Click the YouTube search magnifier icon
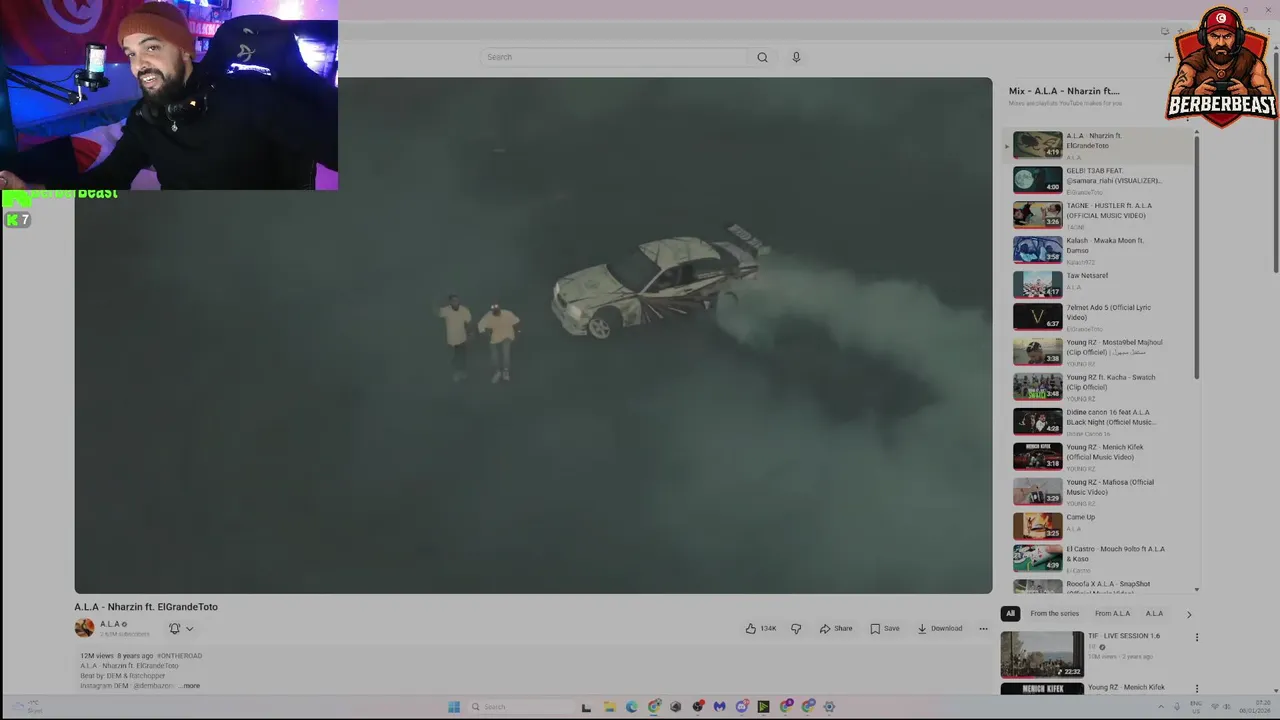Viewport: 1280px width, 720px height. 762,57
